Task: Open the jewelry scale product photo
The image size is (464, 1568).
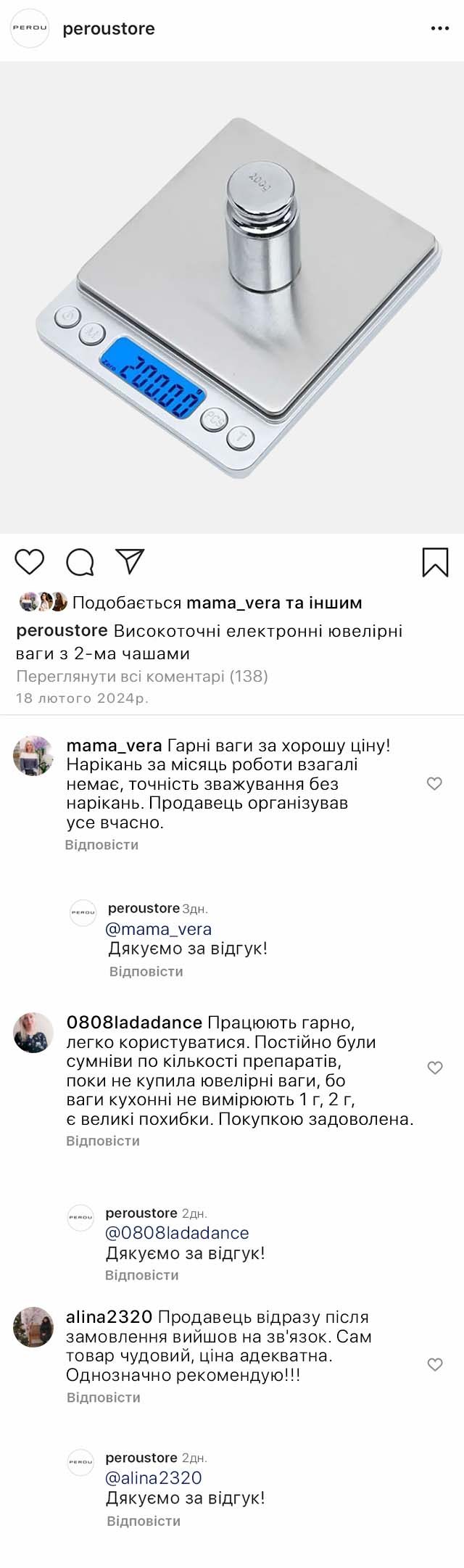Action: [232, 297]
